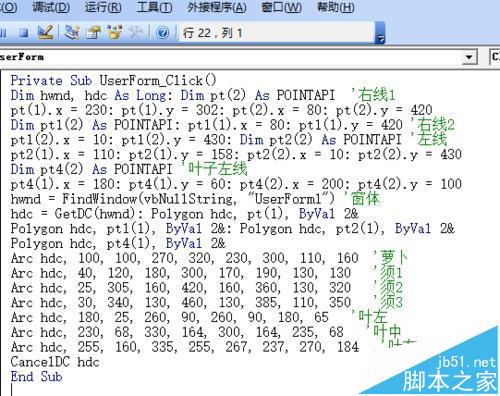
Task: Open the Properties Window icon
Action: pyautogui.click(x=93, y=32)
